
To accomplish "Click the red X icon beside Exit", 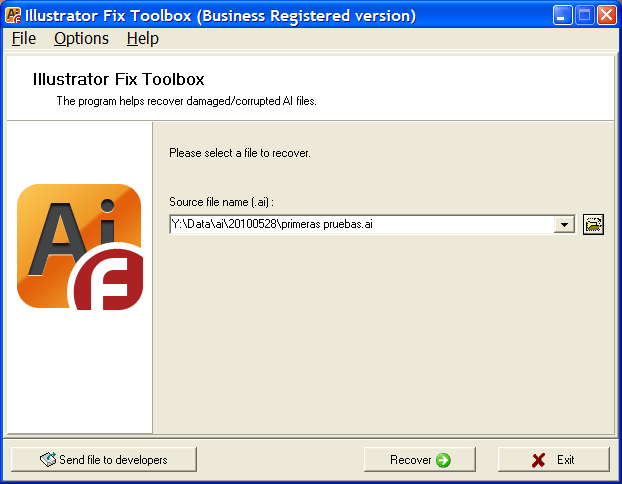I will click(538, 460).
